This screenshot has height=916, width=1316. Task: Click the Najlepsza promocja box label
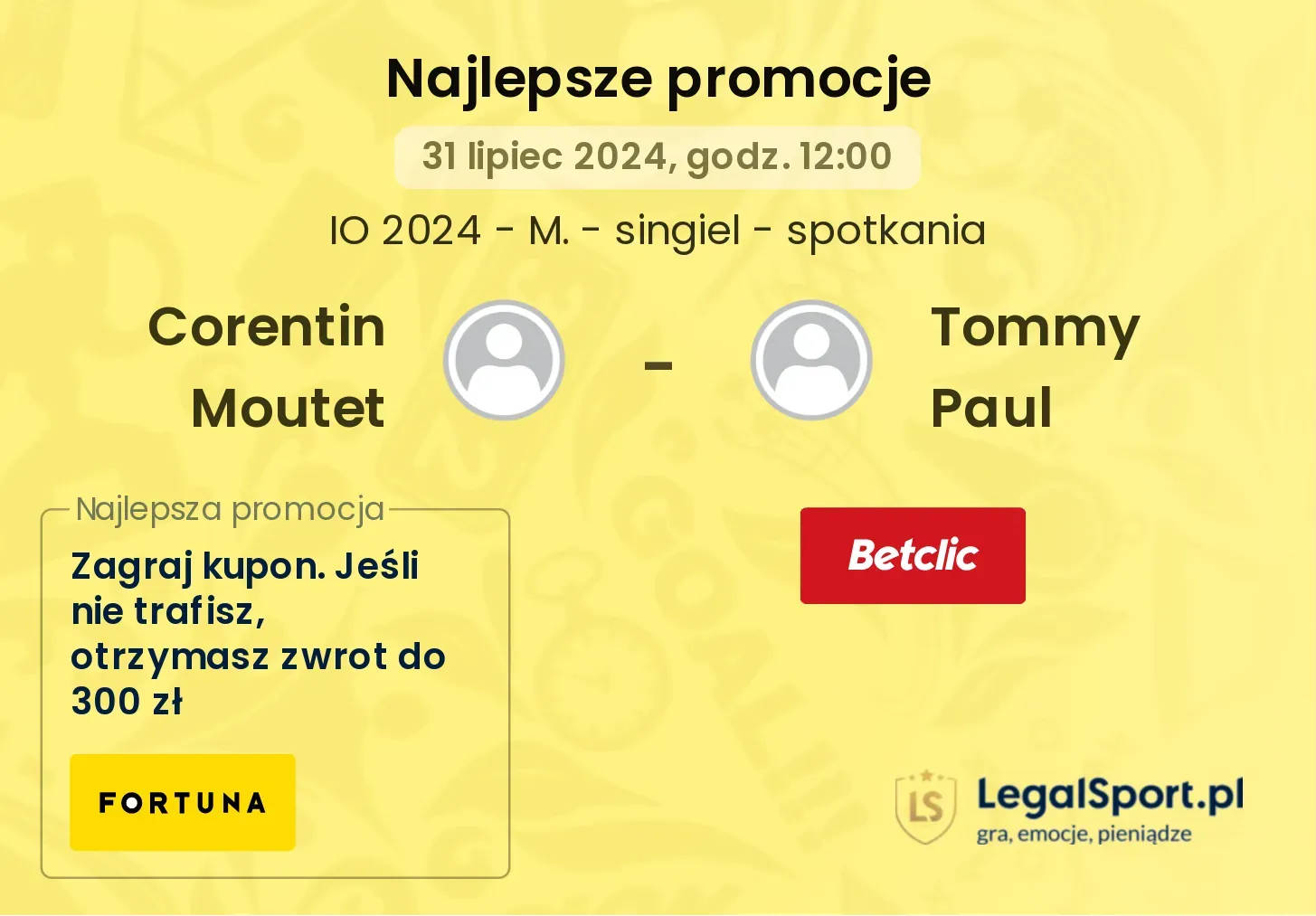(x=231, y=509)
